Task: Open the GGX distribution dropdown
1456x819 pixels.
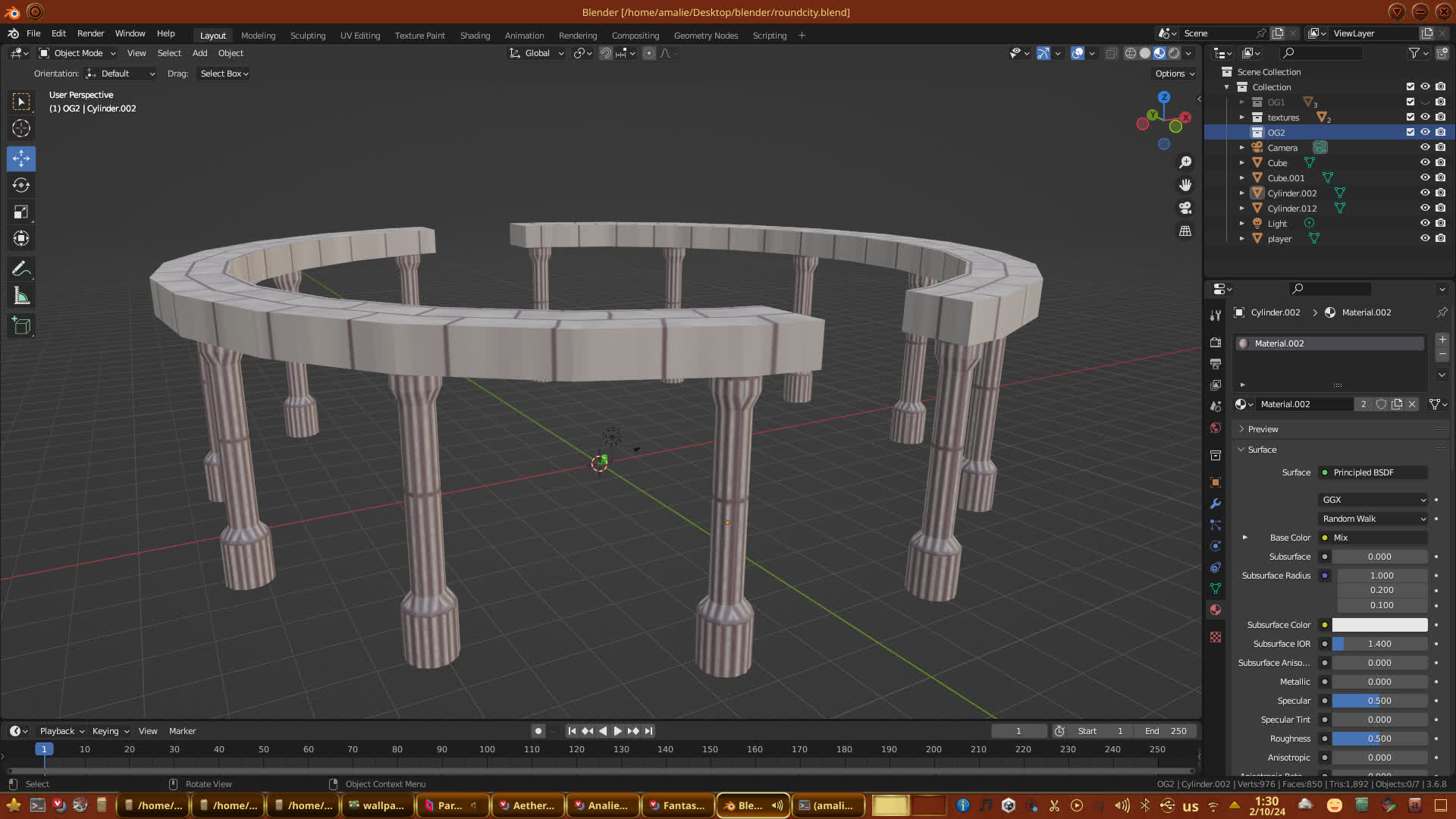Action: 1373,500
